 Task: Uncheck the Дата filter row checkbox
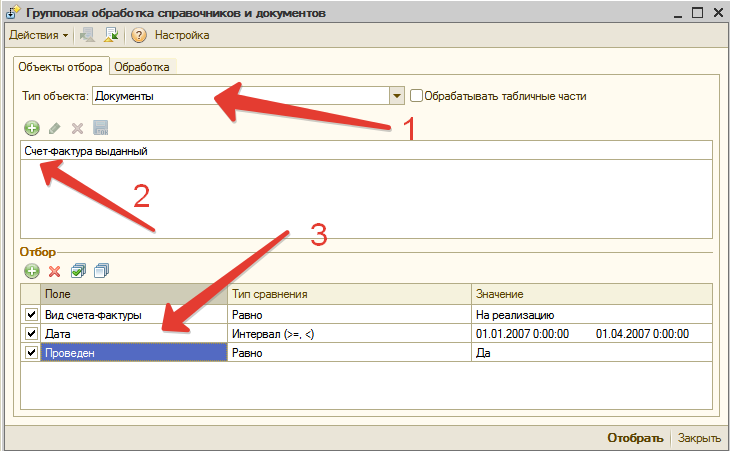pos(30,333)
